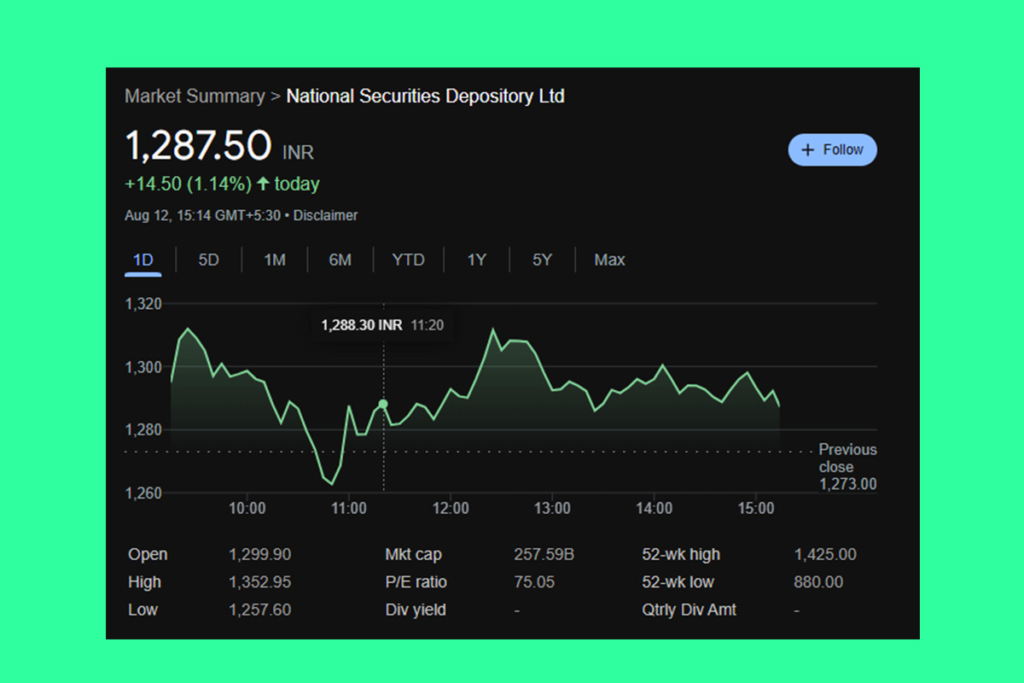The width and height of the screenshot is (1024, 683).
Task: Follow National Securities Depository Ltd
Action: [x=832, y=149]
